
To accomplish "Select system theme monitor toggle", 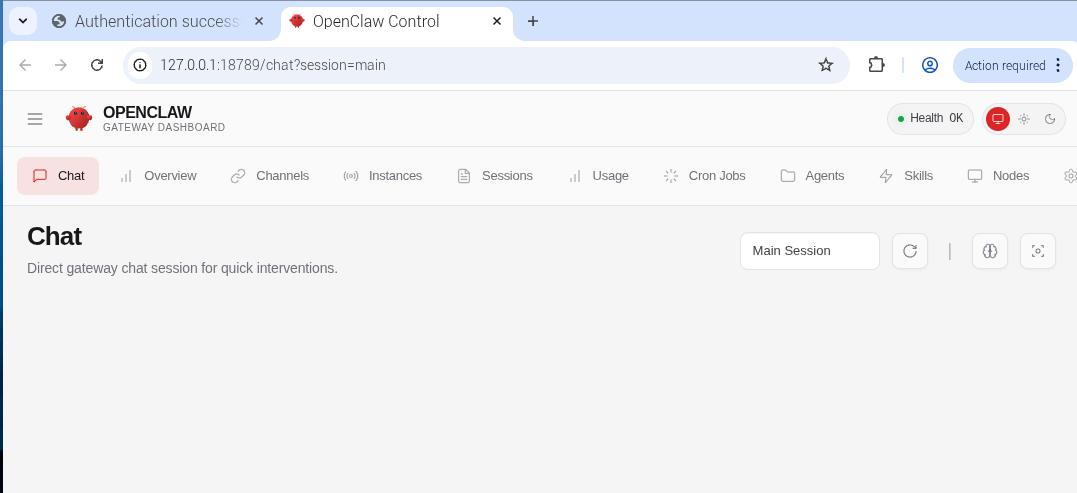I will (997, 119).
